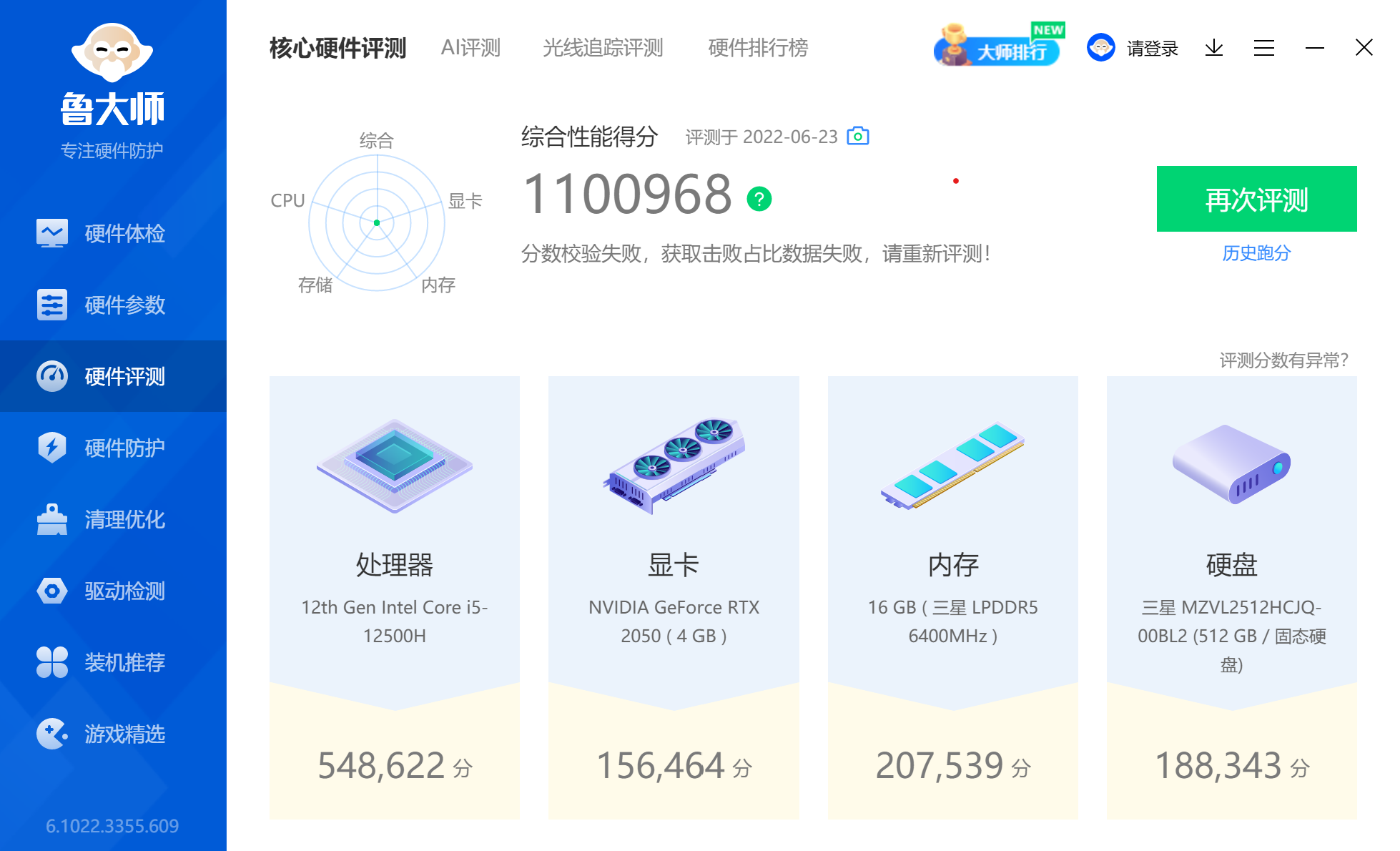1400x851 pixels.
Task: Open the download manager arrow icon
Action: click(x=1214, y=48)
